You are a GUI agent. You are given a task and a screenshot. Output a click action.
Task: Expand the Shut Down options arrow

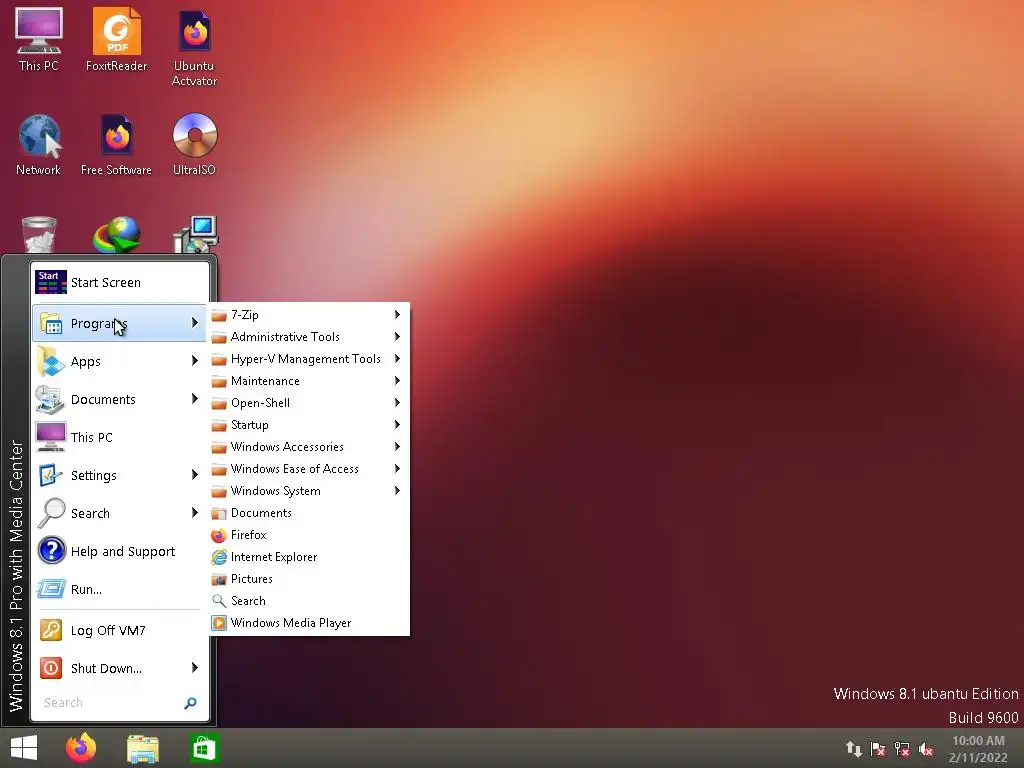pyautogui.click(x=195, y=667)
